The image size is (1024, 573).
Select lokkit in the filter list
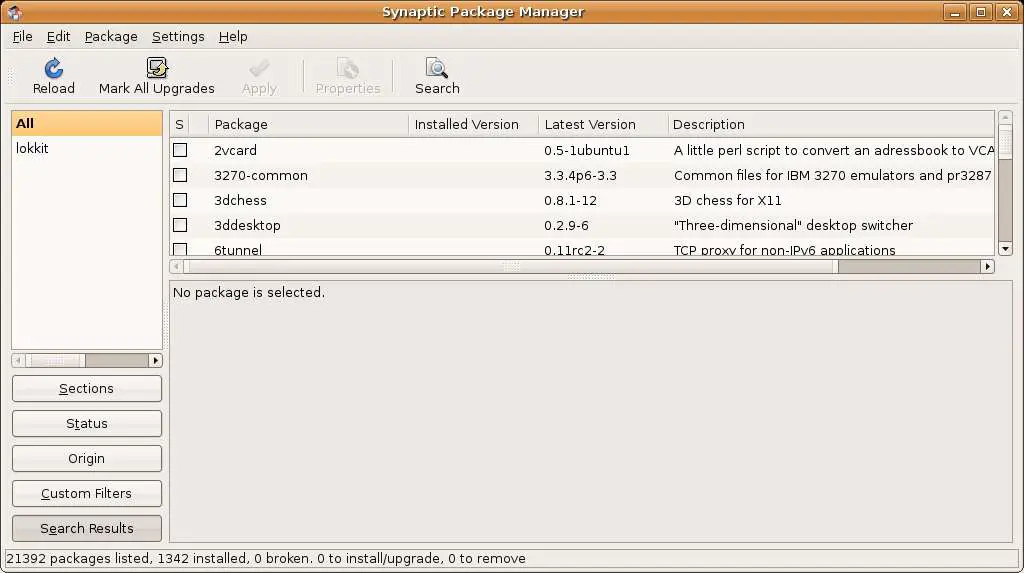[33, 148]
